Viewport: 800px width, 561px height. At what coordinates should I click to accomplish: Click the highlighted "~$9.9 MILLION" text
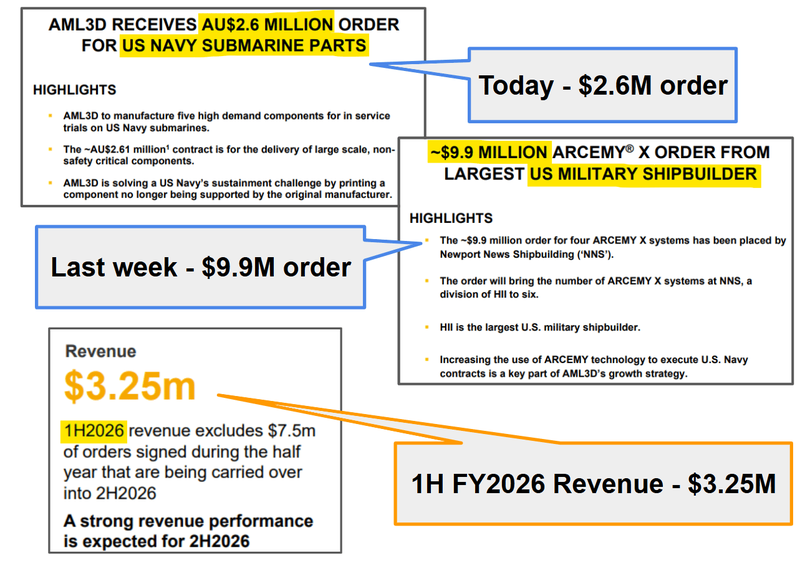click(x=487, y=152)
